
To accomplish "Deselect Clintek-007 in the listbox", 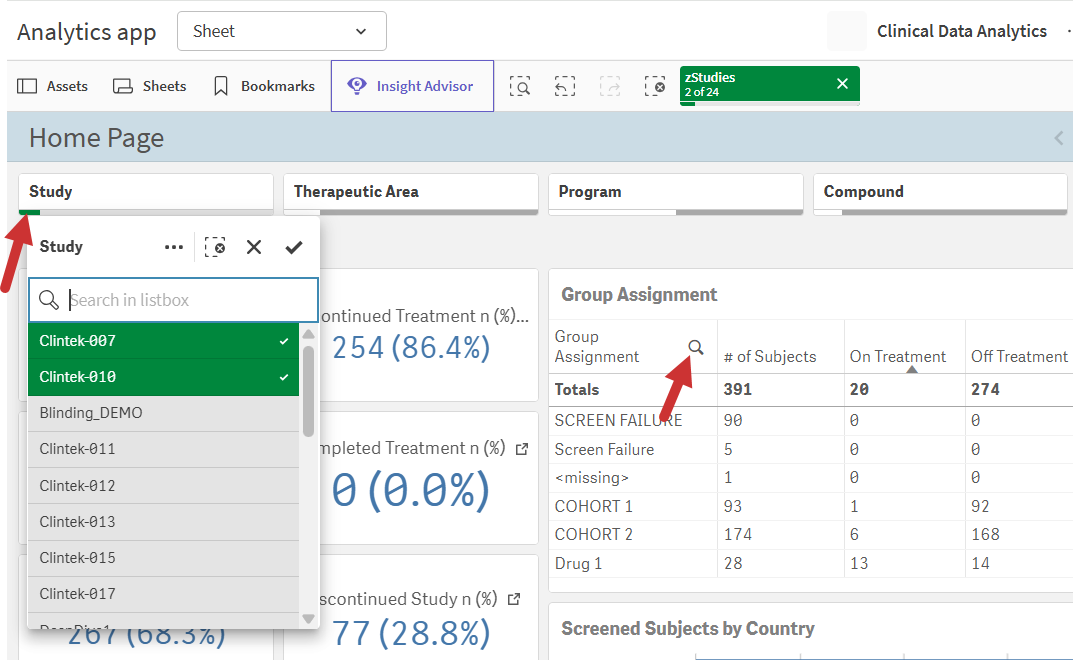I will tap(164, 341).
